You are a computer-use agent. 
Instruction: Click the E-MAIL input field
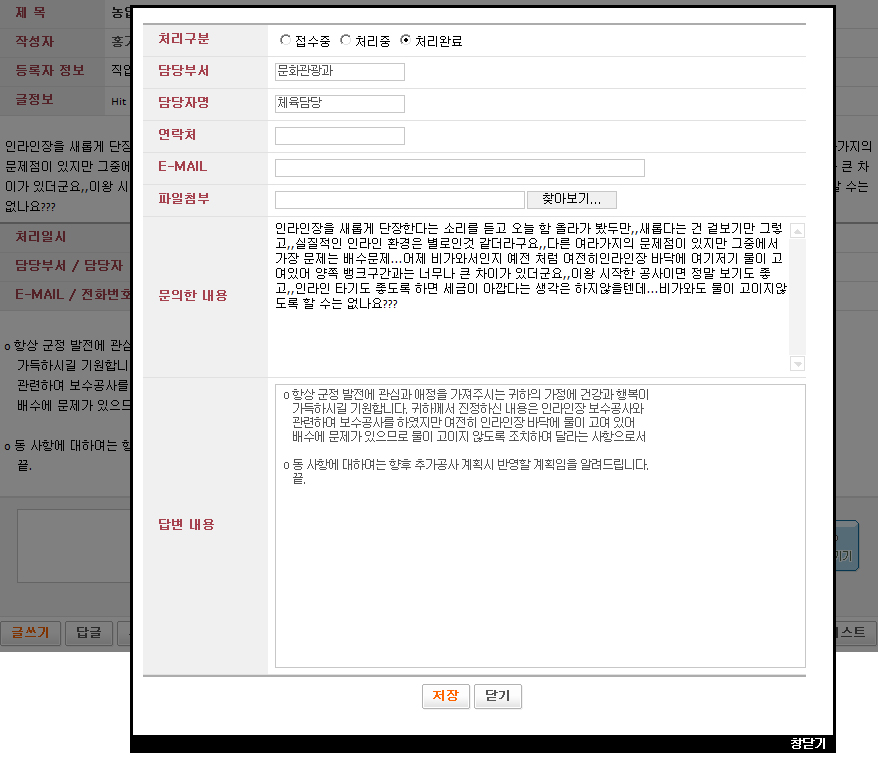point(460,167)
